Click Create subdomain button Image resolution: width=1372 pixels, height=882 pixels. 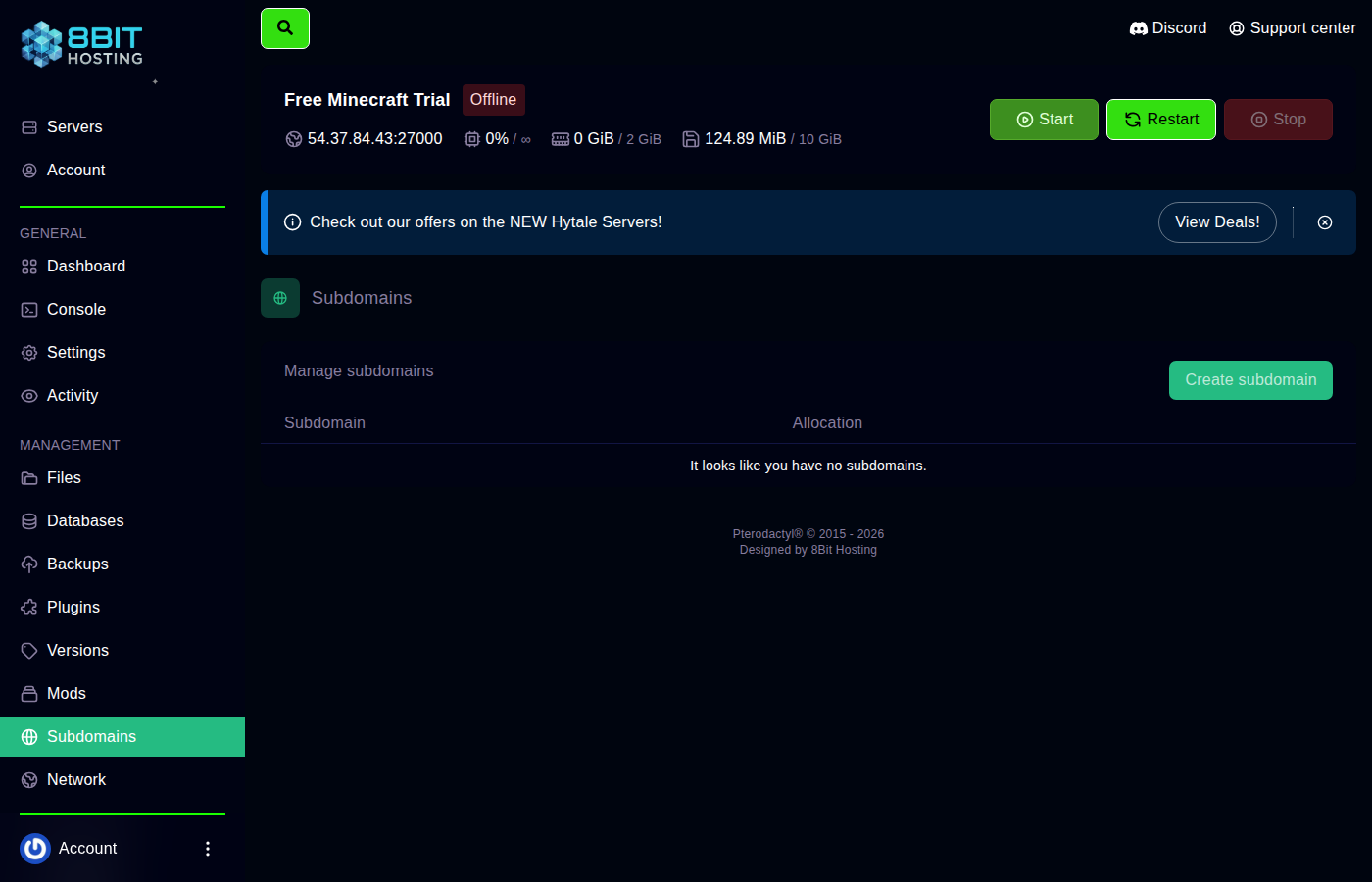[x=1250, y=380]
